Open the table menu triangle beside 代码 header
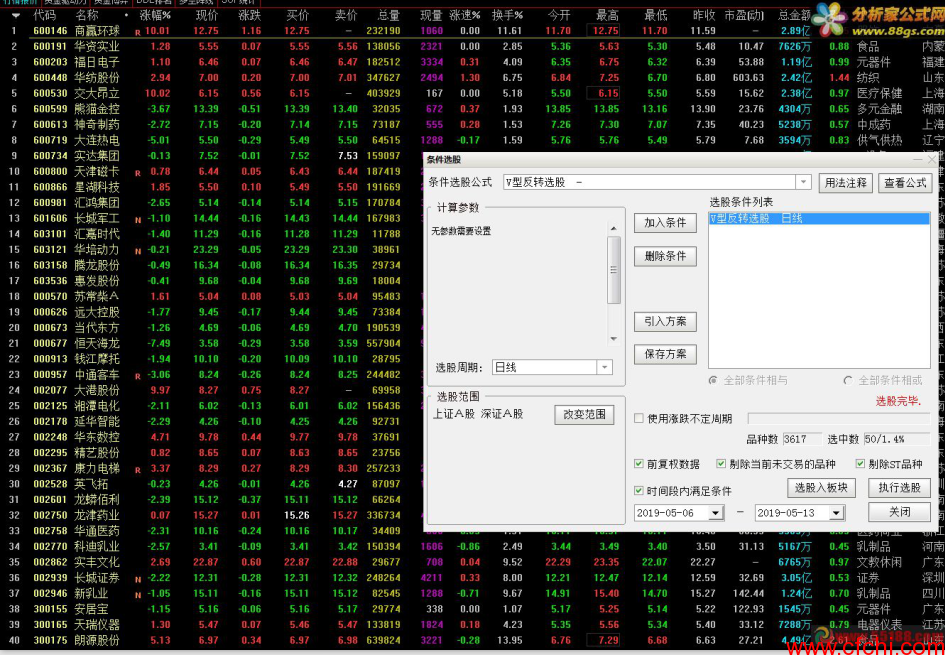The image size is (945, 655). (16, 16)
